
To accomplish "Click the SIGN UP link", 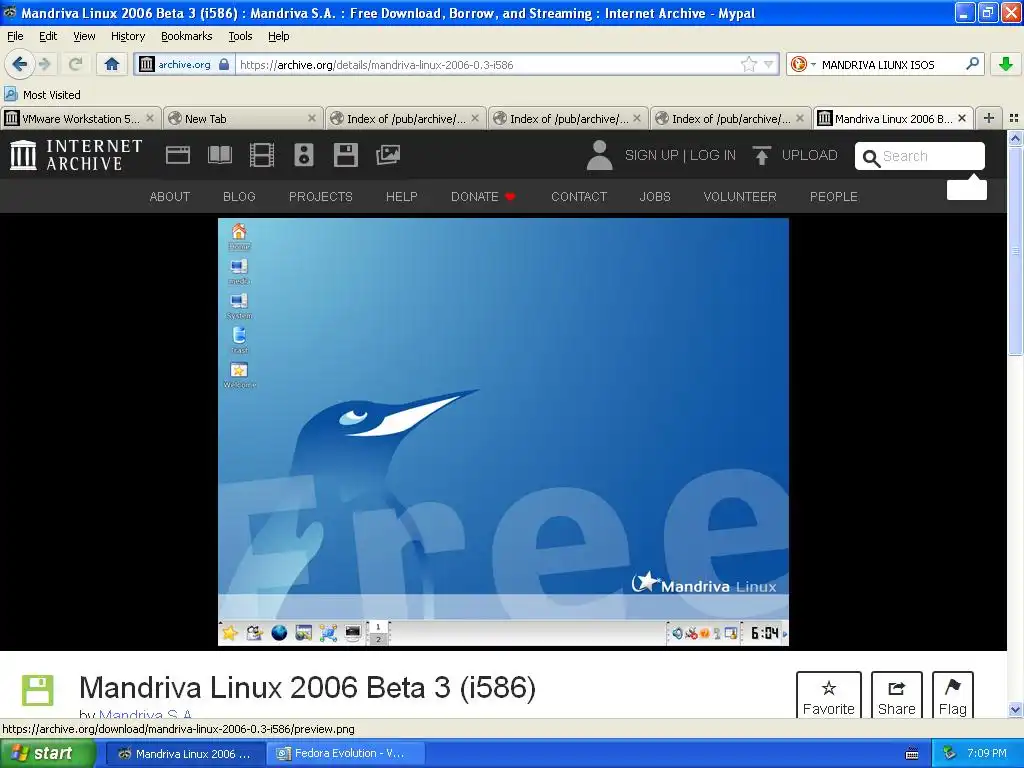I will pyautogui.click(x=651, y=155).
